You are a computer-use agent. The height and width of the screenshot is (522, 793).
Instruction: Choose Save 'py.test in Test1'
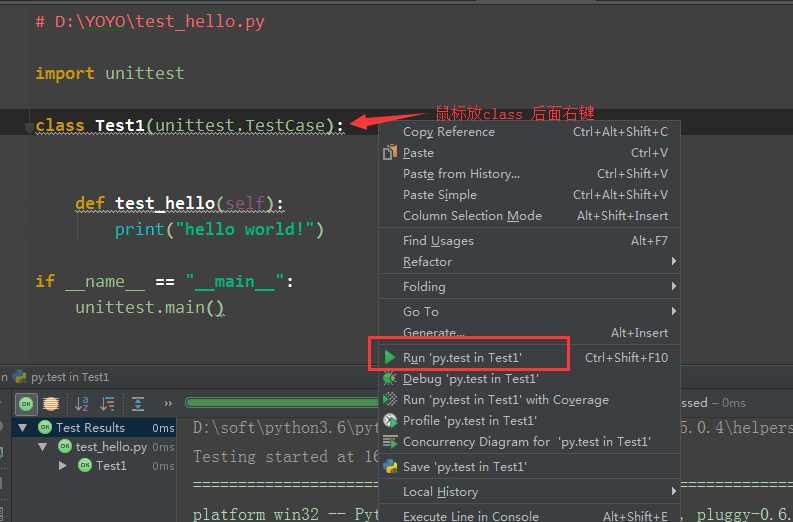[x=530, y=466]
